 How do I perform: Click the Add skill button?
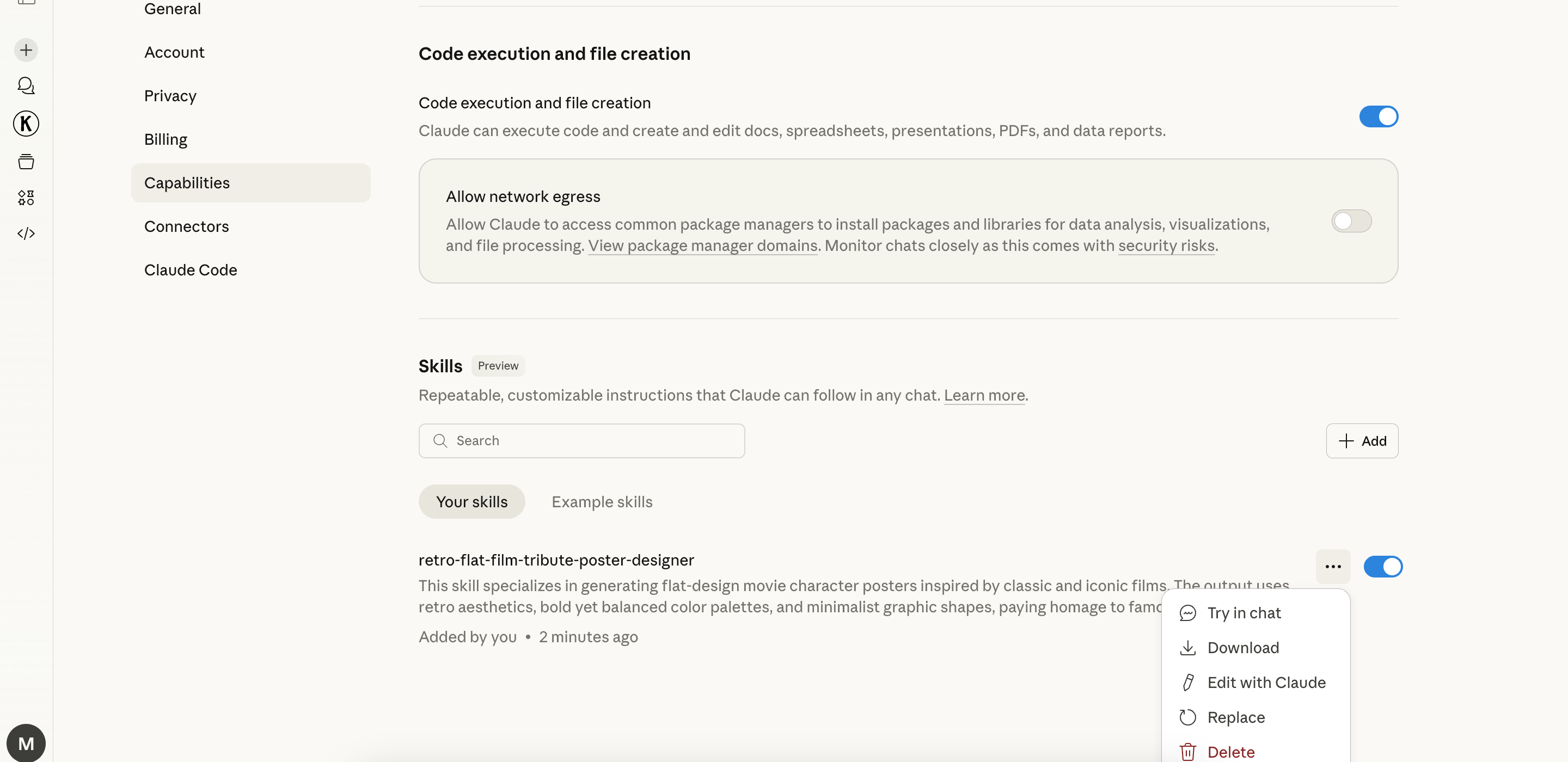[x=1362, y=441]
